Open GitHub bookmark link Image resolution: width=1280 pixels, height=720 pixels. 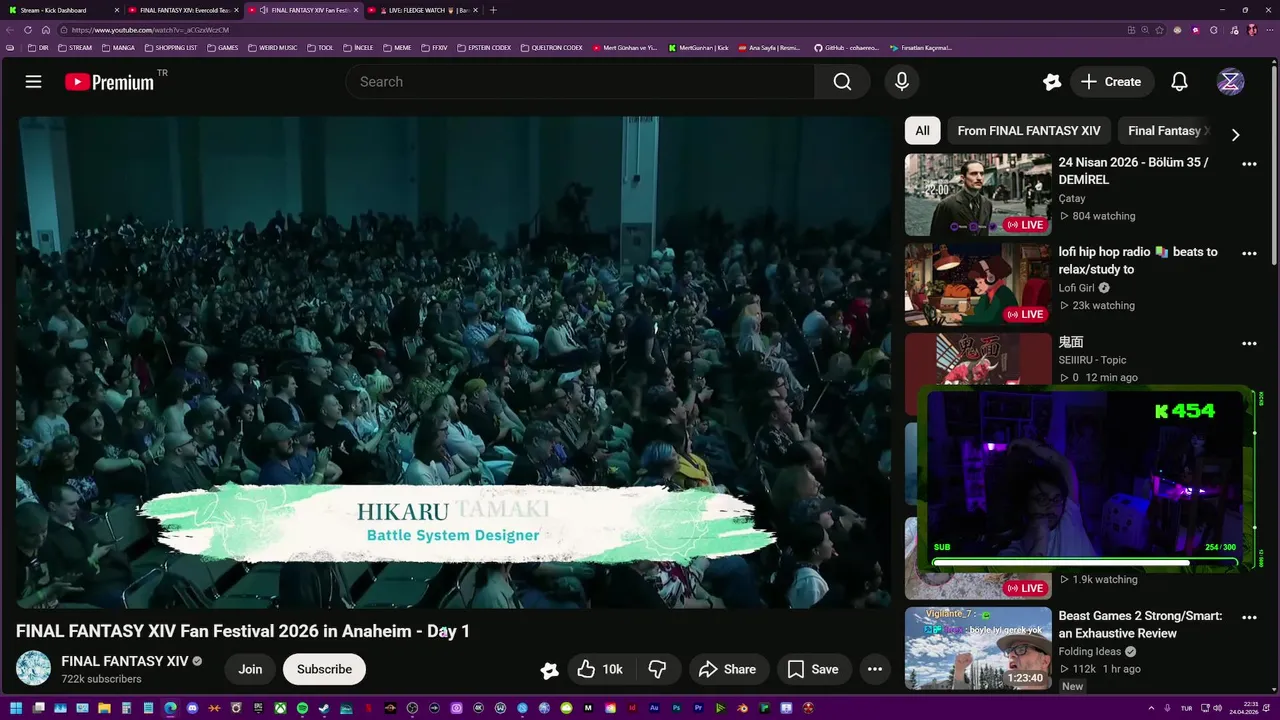point(845,47)
